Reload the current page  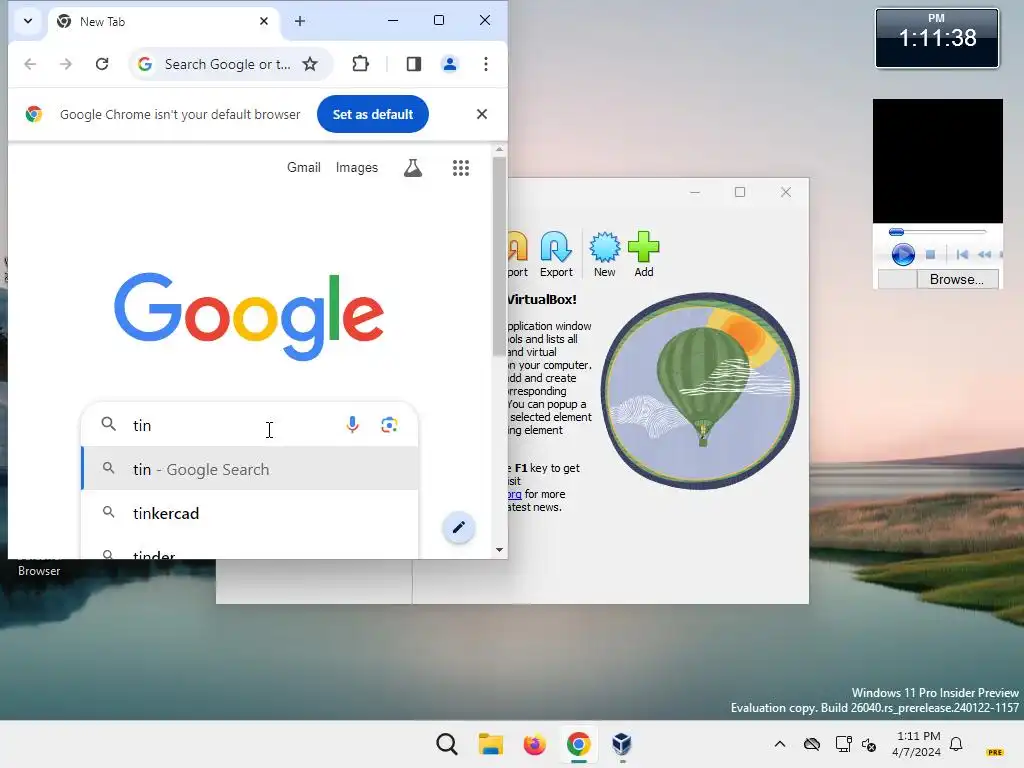tap(102, 64)
